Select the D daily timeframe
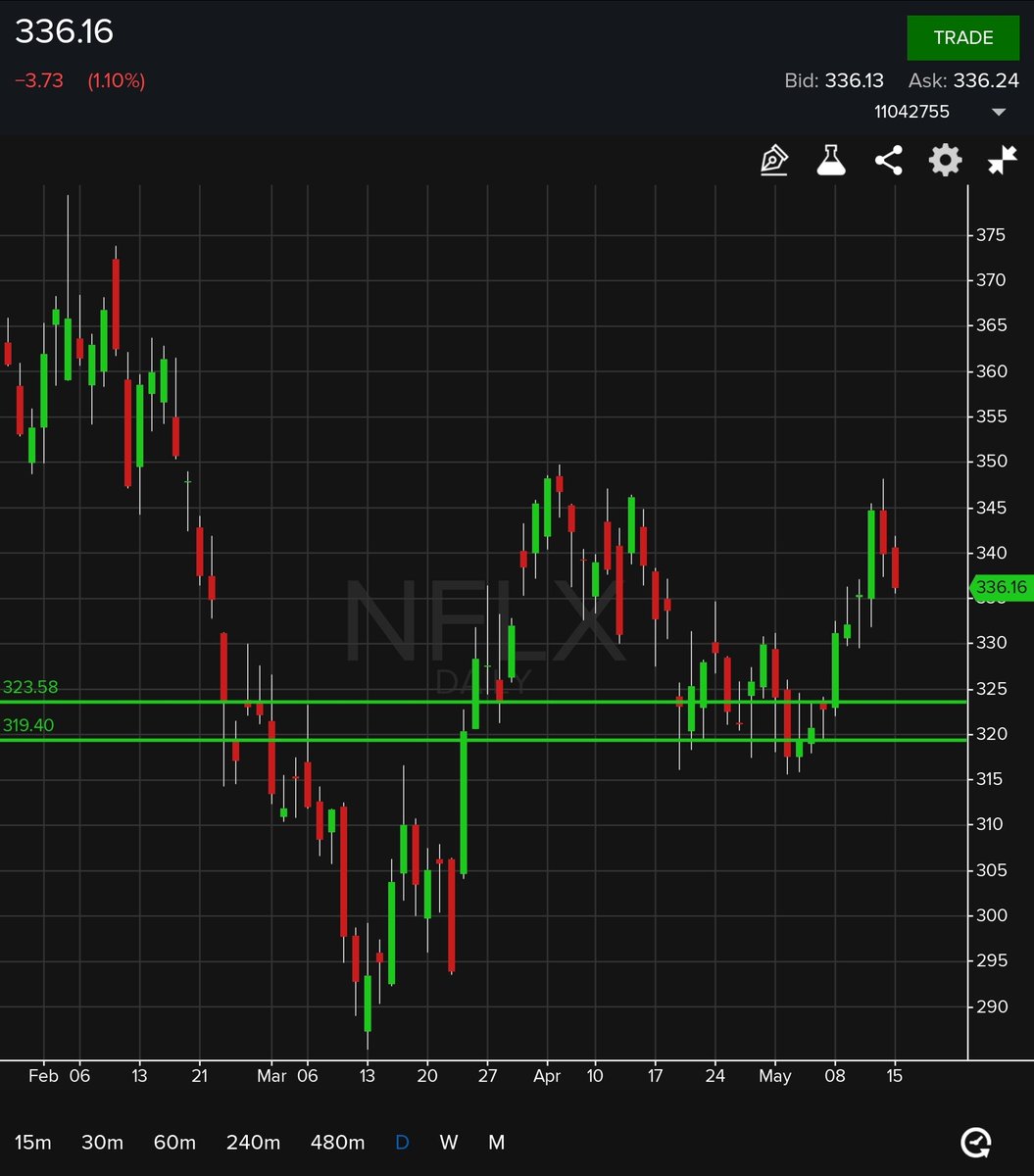The image size is (1034, 1176). tap(402, 1142)
